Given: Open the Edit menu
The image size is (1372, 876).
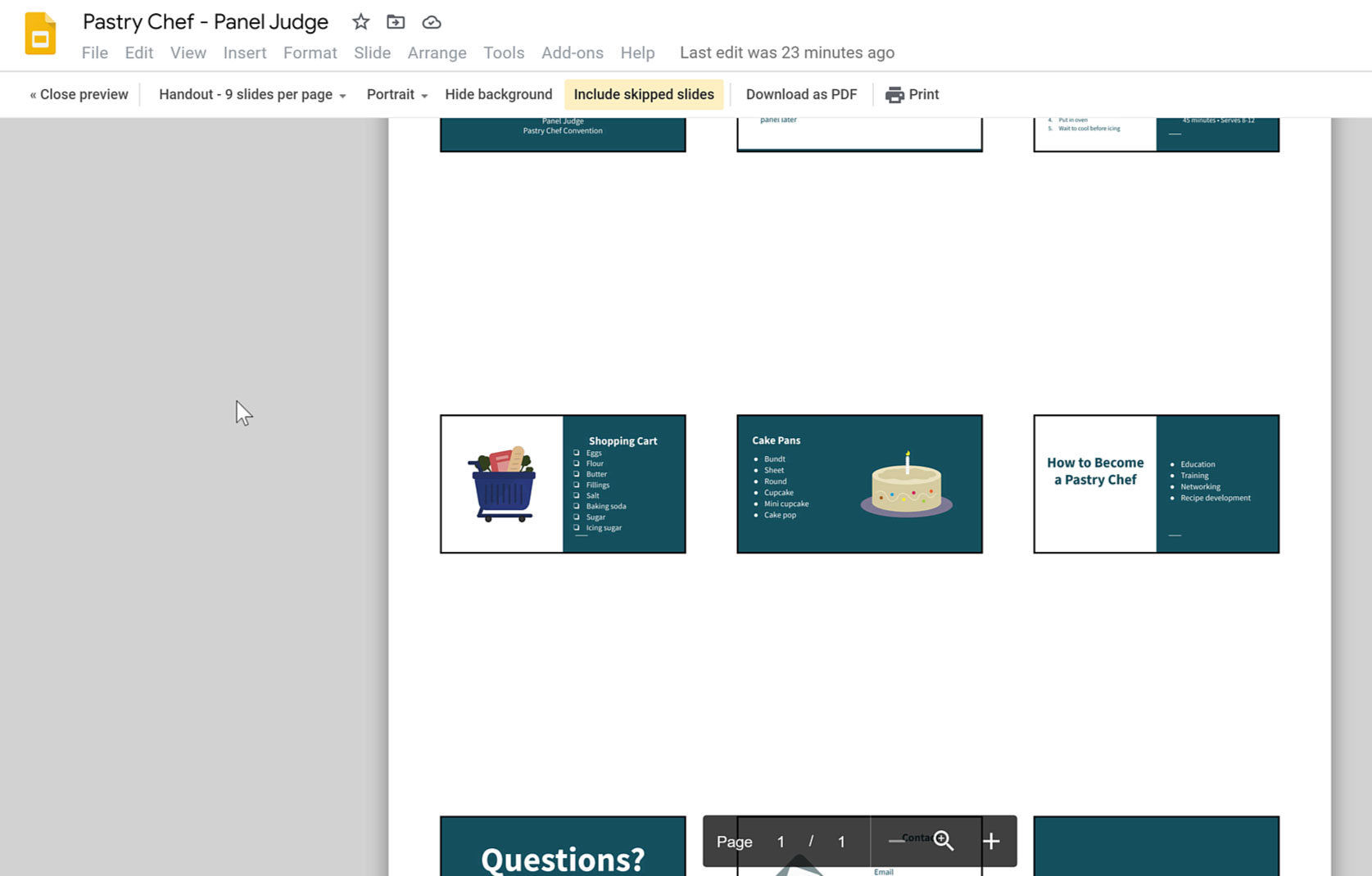Looking at the screenshot, I should 139,52.
